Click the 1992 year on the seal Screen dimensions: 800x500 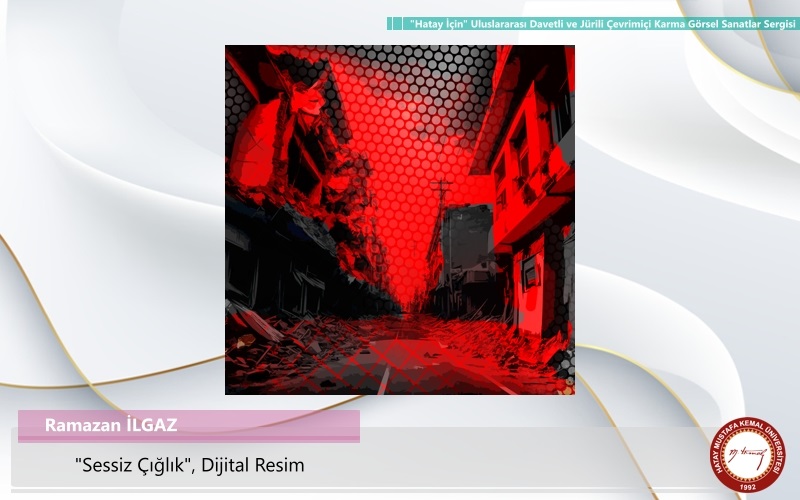point(748,485)
